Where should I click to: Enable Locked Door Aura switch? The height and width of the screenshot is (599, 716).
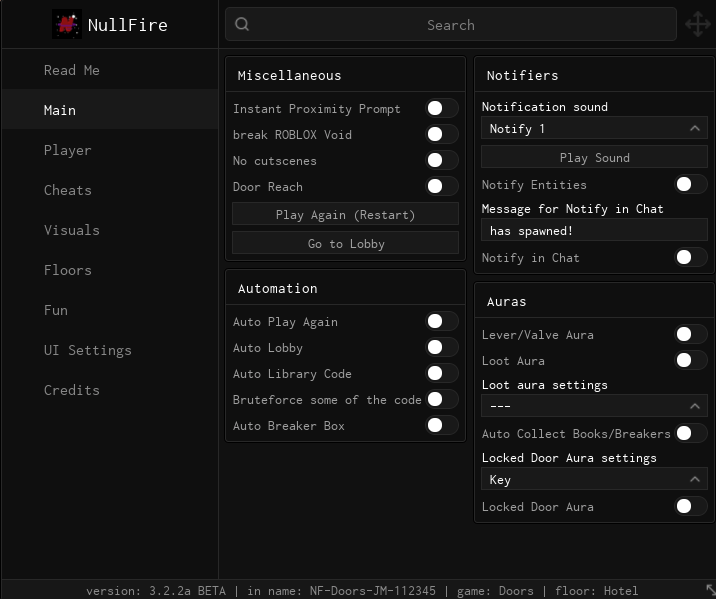(x=690, y=506)
